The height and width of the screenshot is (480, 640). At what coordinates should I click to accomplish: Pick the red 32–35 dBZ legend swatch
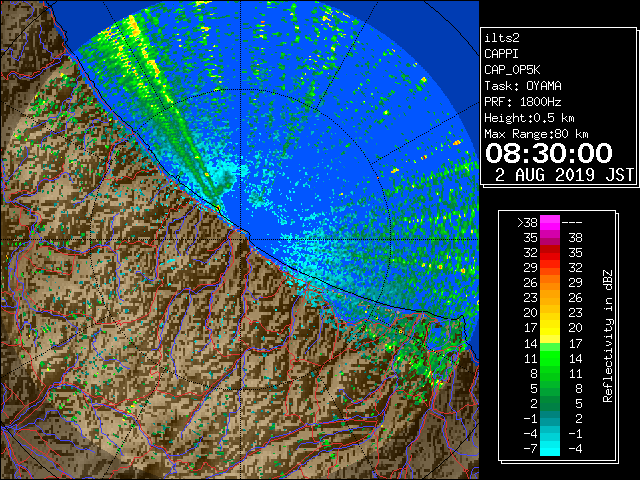(x=550, y=253)
